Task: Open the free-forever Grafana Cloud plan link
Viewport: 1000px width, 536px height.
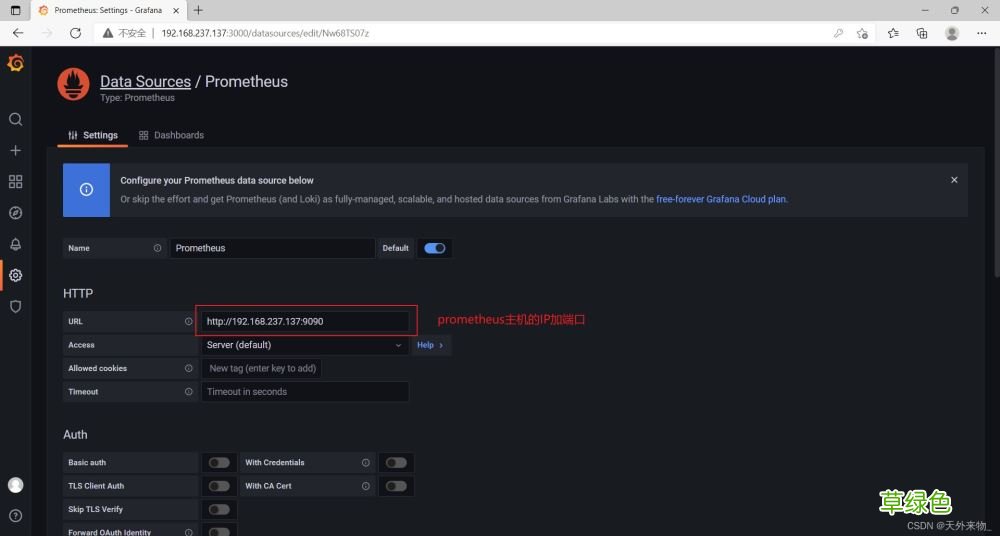Action: [x=721, y=199]
